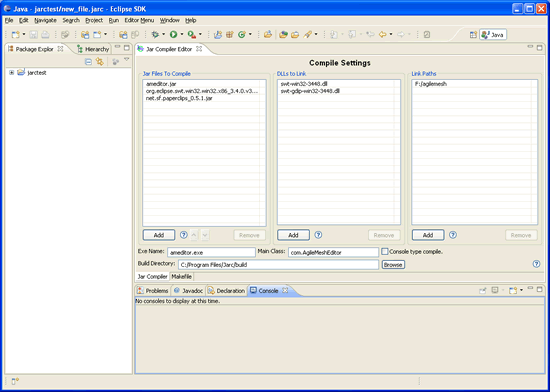Open the Open Console dropdown arrow
The height and width of the screenshot is (392, 550).
[x=521, y=290]
